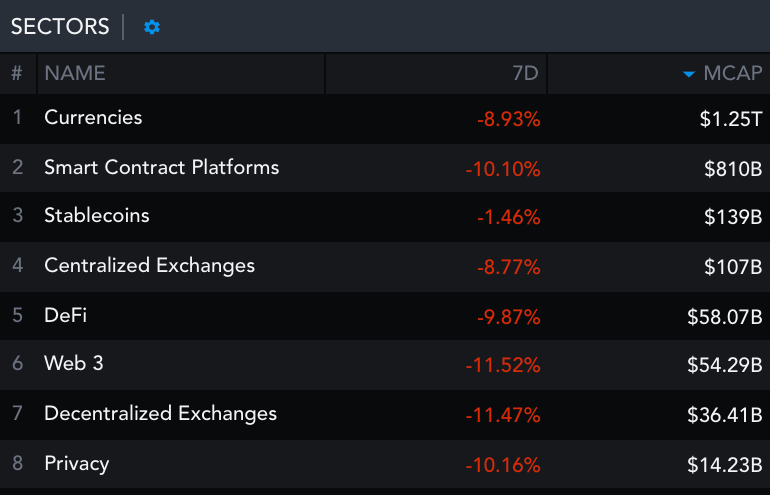Sort by the NAME column header
The image size is (770, 495).
tap(75, 74)
